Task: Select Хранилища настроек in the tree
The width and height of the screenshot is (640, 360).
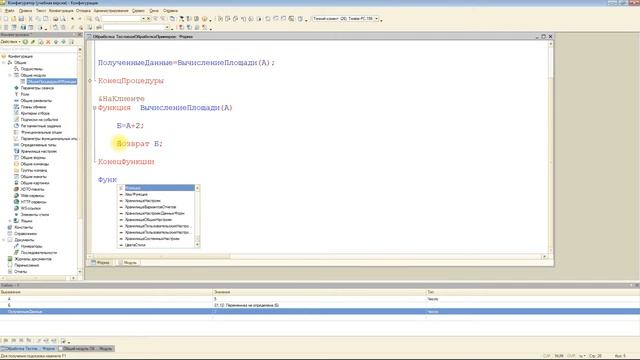Action: point(38,151)
